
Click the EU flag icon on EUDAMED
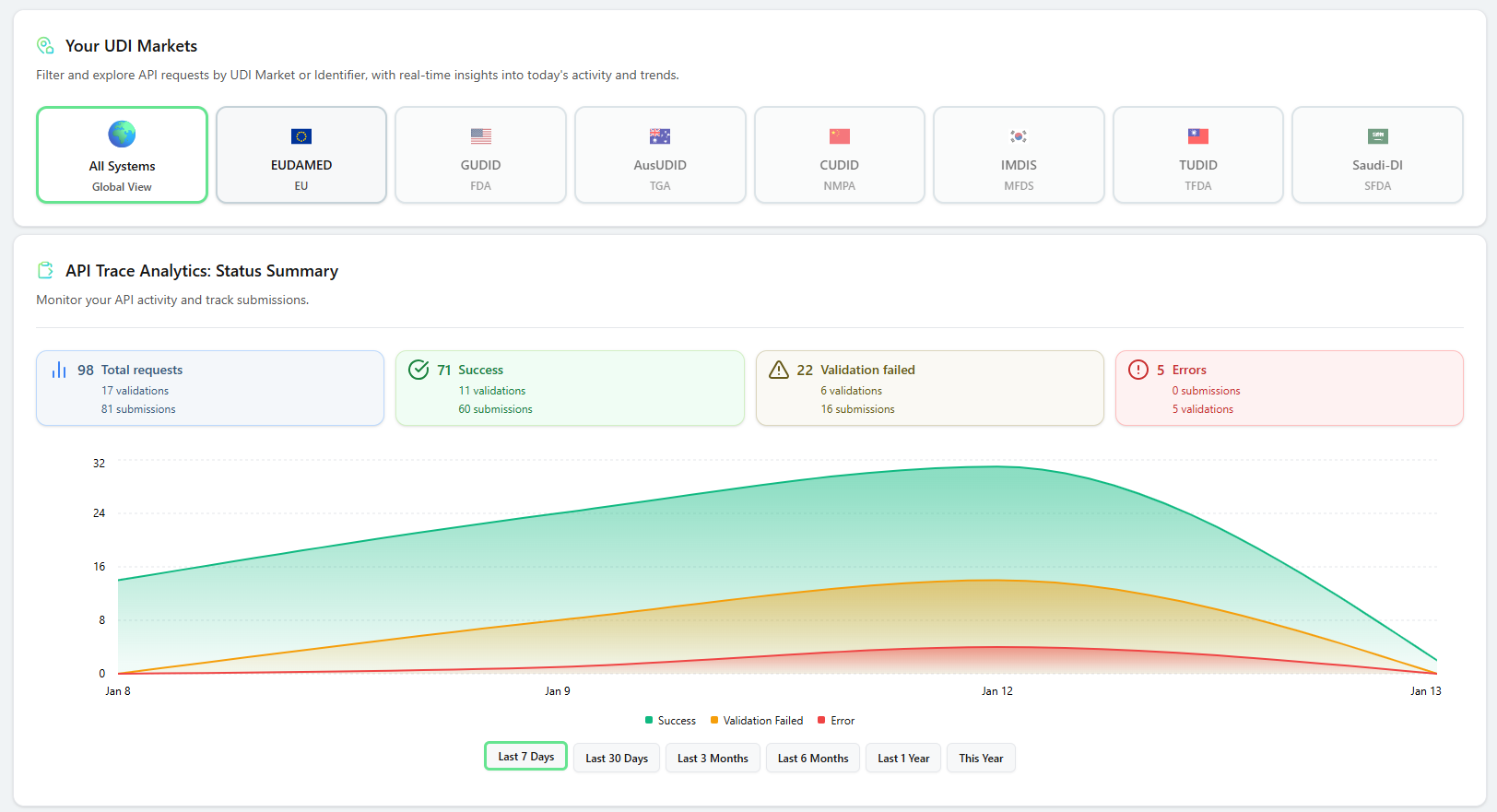(301, 136)
